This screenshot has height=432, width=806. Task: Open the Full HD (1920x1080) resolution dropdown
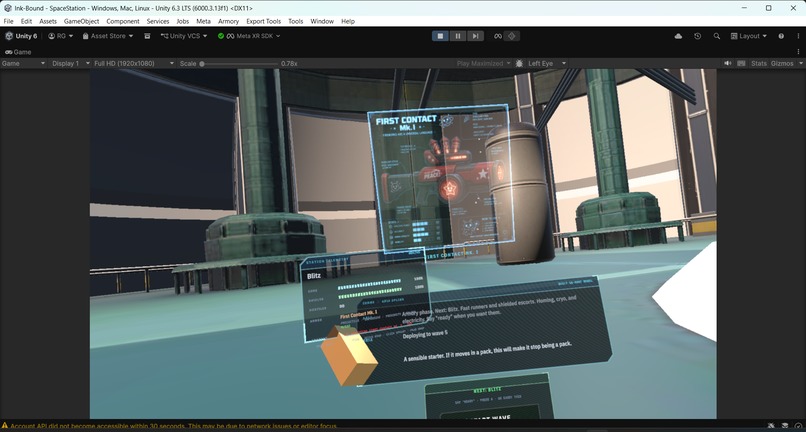click(134, 63)
